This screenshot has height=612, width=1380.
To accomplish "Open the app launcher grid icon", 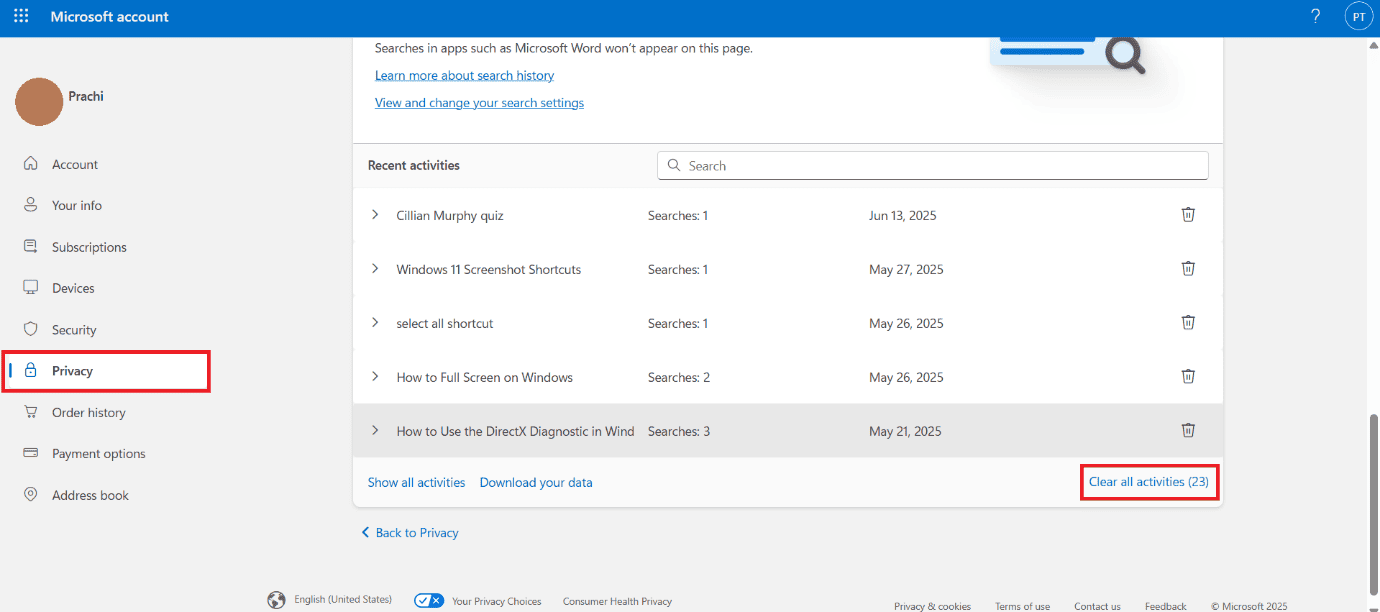I will click(x=21, y=16).
